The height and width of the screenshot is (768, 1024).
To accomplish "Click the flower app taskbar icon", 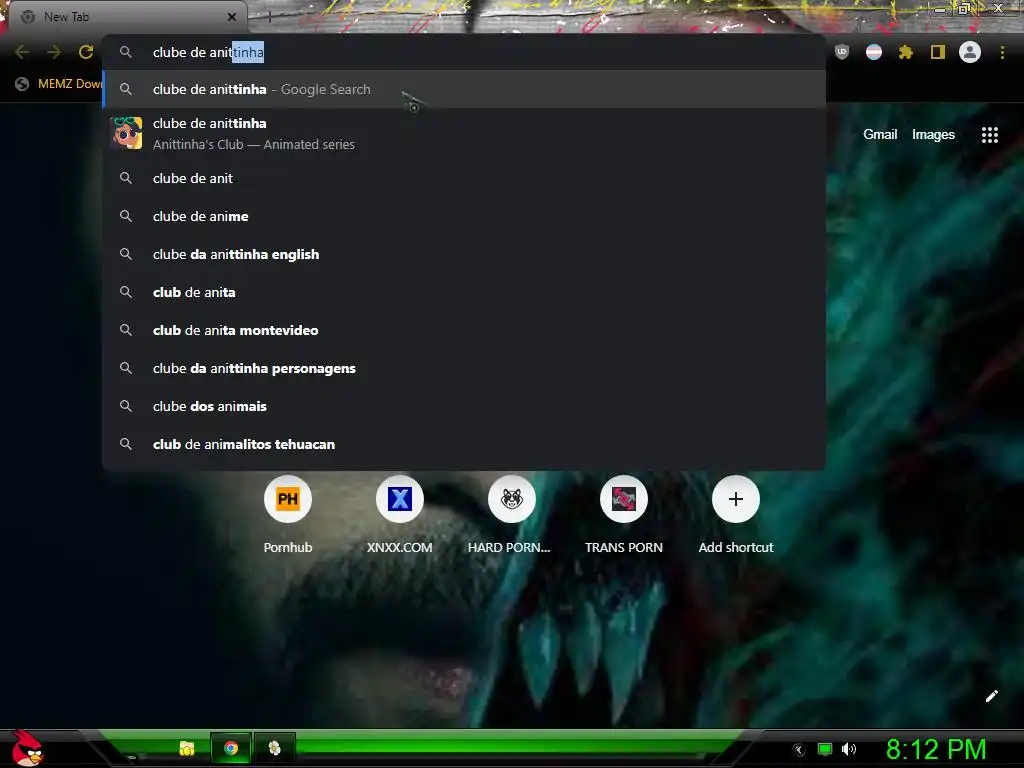I will [x=274, y=748].
